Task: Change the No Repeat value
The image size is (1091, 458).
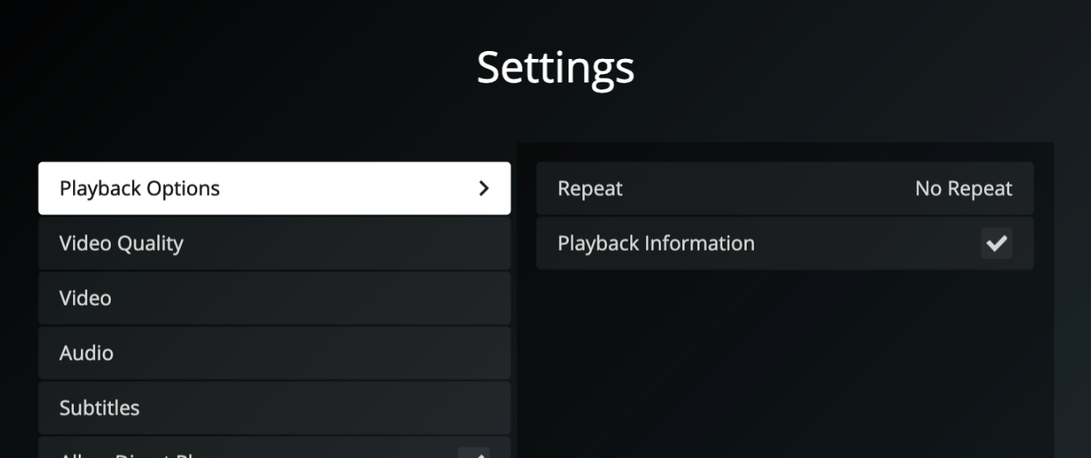Action: tap(963, 188)
